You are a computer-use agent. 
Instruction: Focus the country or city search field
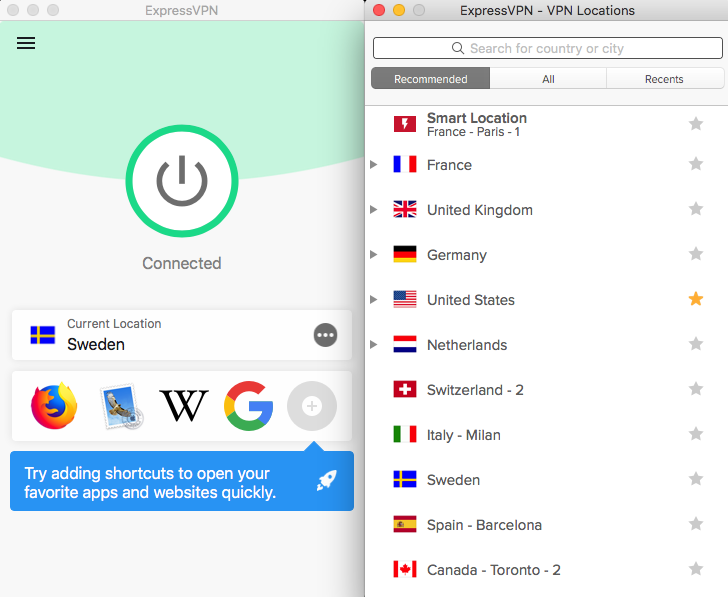(x=548, y=48)
